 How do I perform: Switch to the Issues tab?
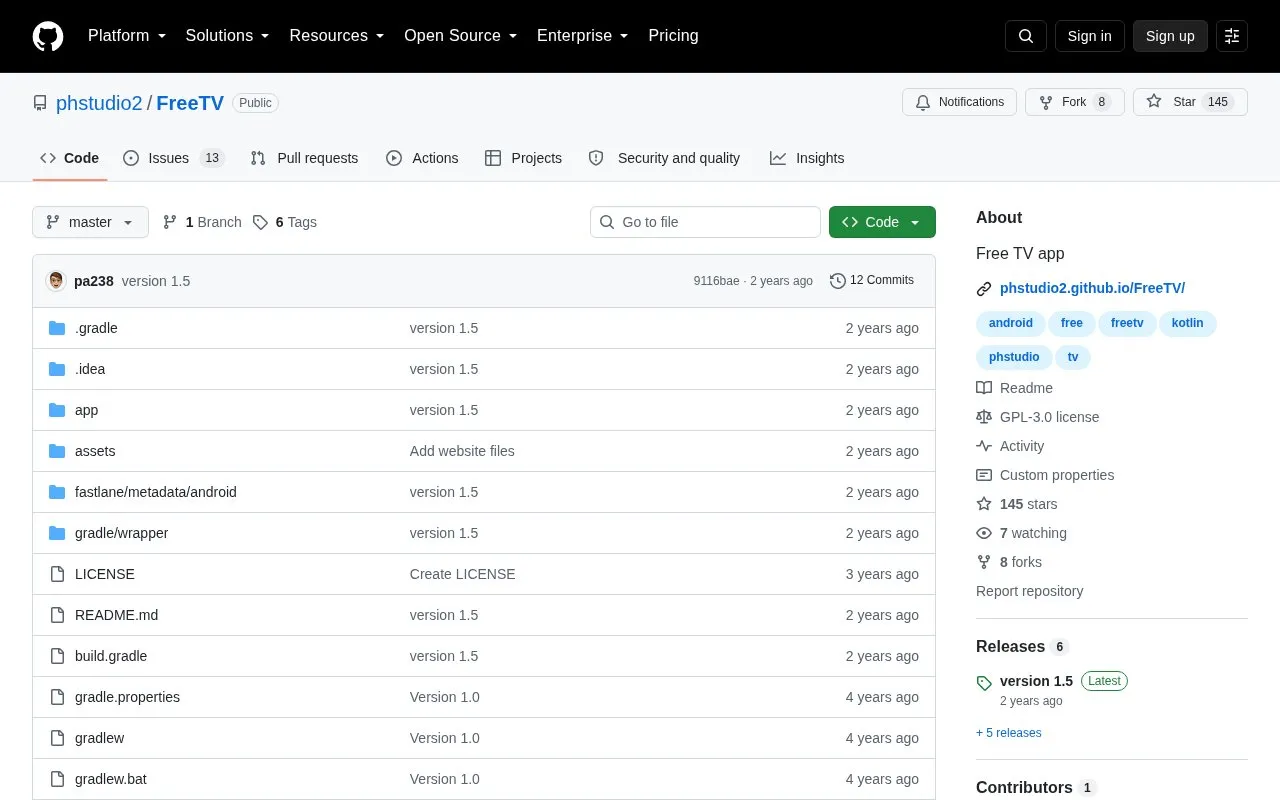click(174, 158)
